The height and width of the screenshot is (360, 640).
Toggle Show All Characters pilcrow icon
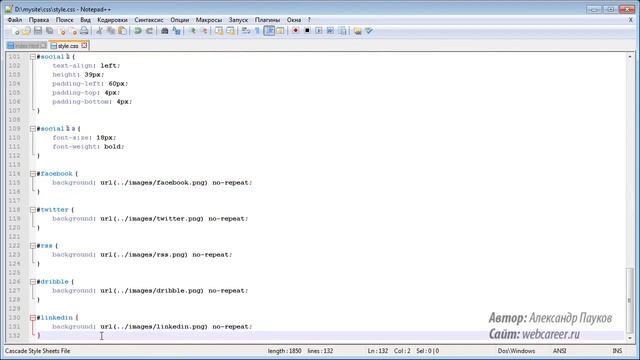[257, 31]
